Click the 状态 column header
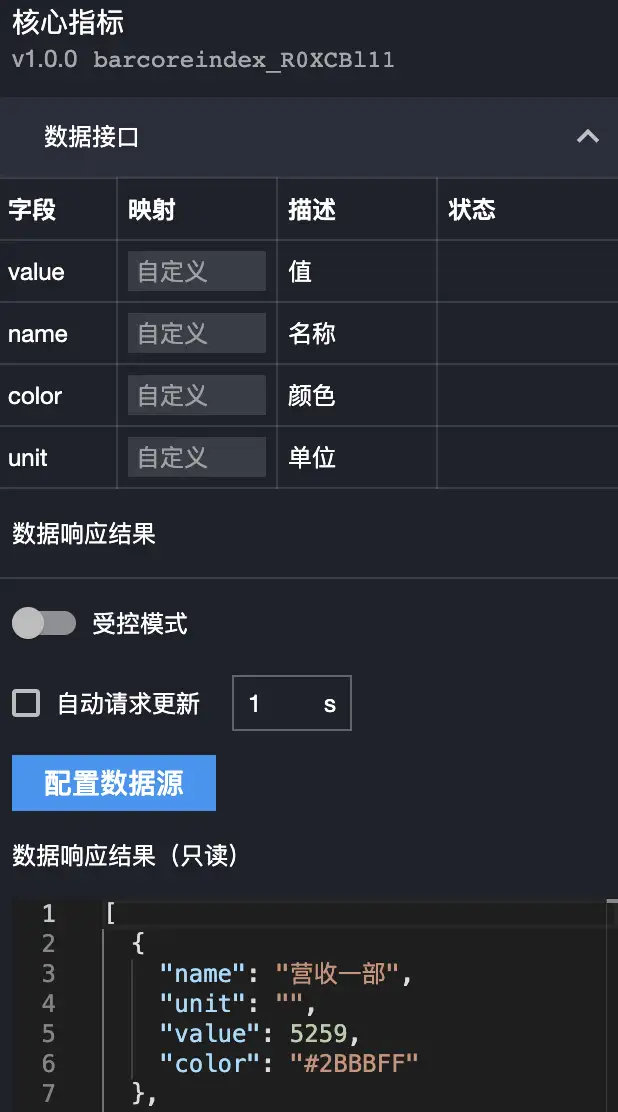 [472, 210]
